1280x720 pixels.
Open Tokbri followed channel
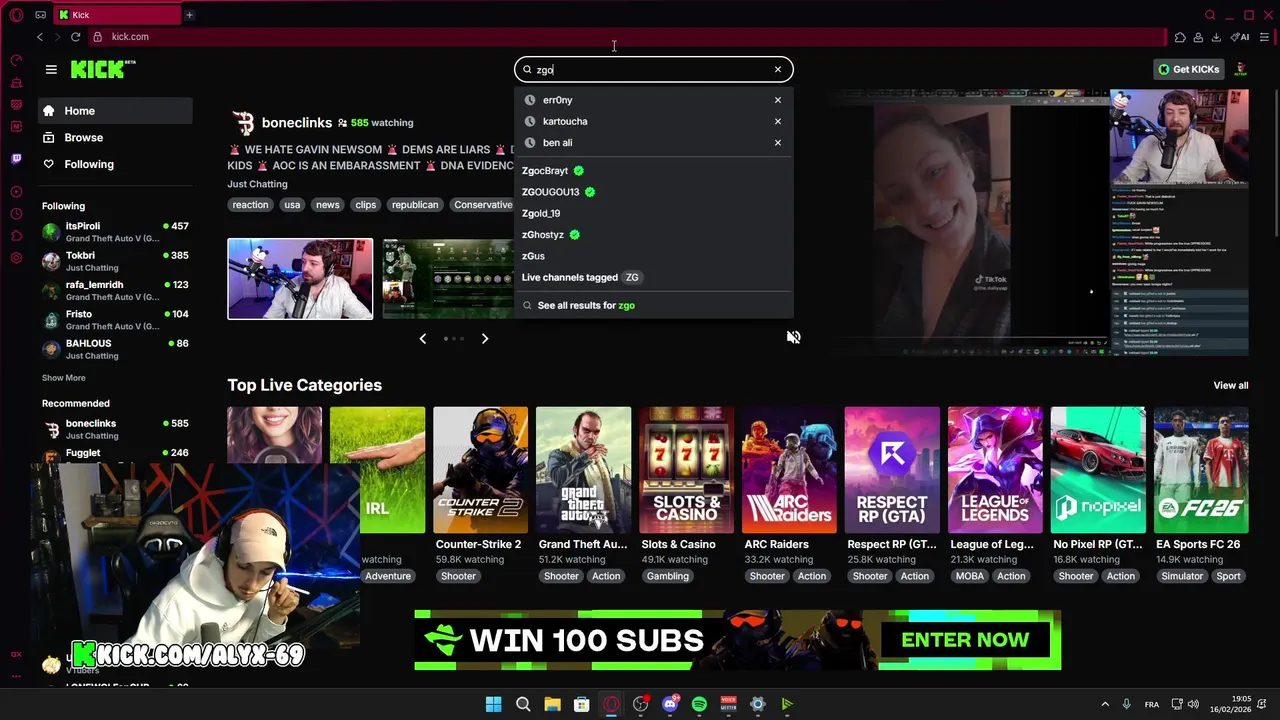click(115, 261)
